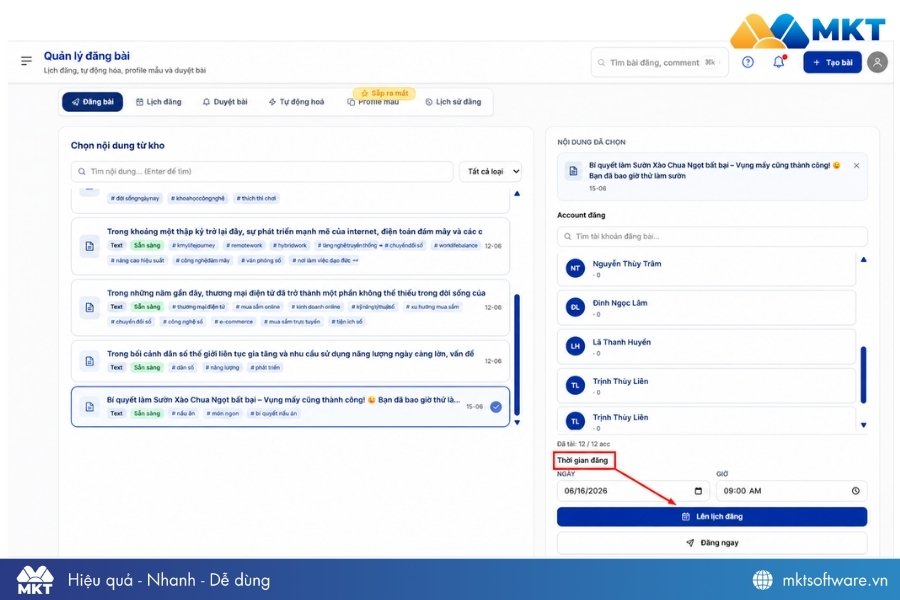The height and width of the screenshot is (600, 900).
Task: Switch to the Lịch đăng tab
Action: coord(158,102)
